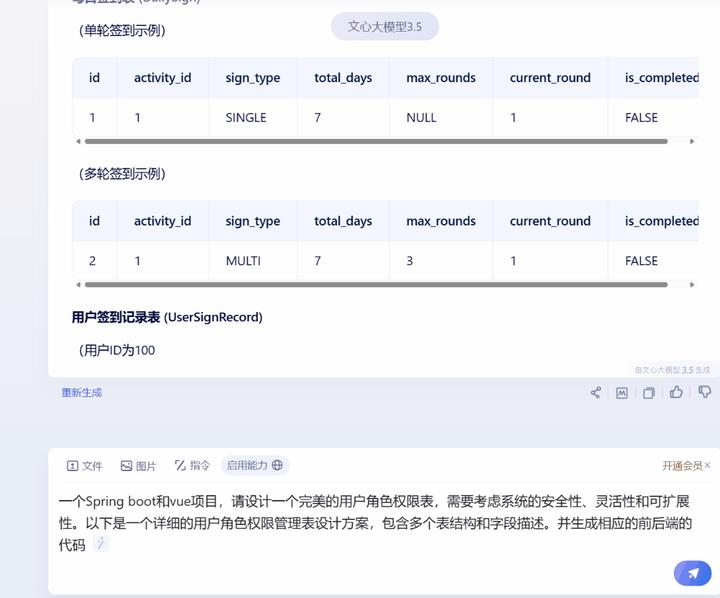The width and height of the screenshot is (720, 598).
Task: Click the 用户签到记录表 (UserSignRecord) heading
Action: point(167,317)
